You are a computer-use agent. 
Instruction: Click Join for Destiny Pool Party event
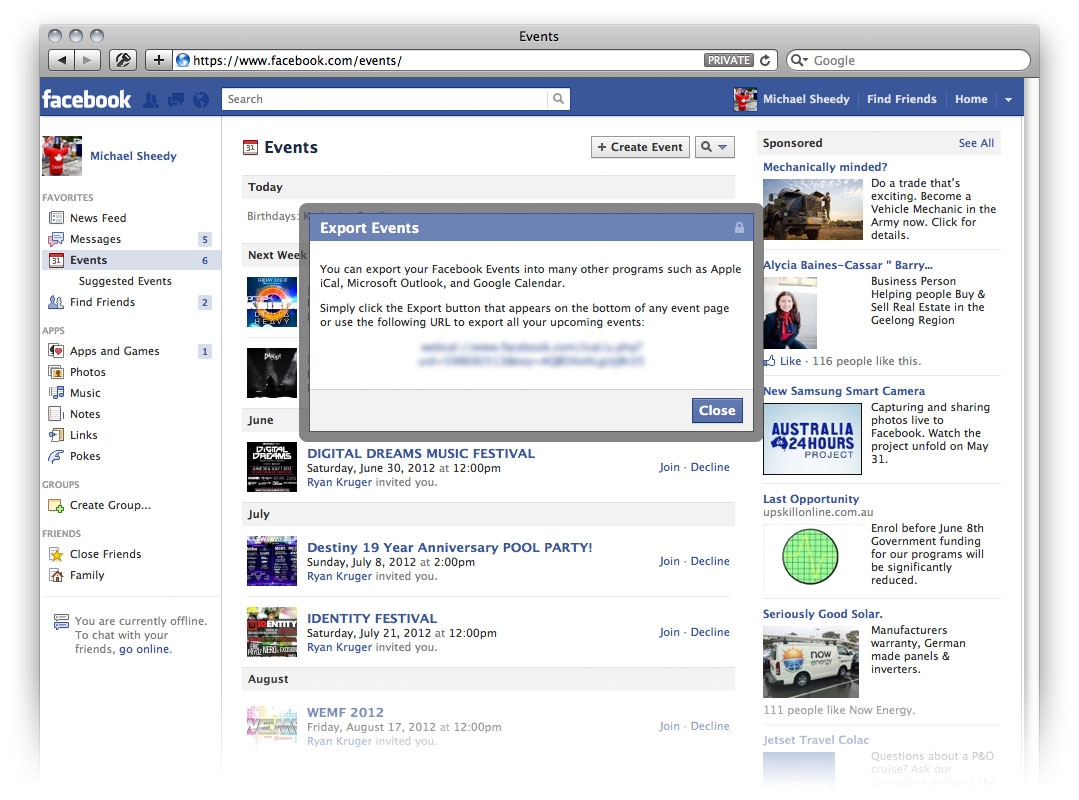click(669, 561)
